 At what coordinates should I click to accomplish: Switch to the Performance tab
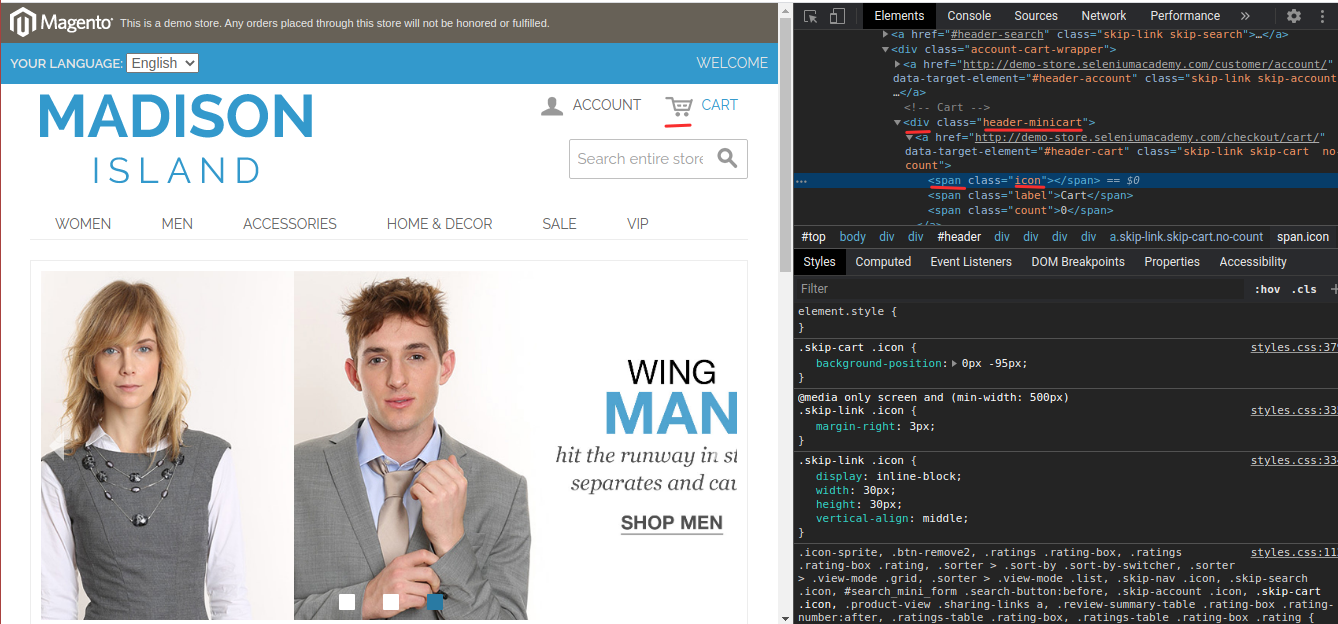tap(1185, 16)
